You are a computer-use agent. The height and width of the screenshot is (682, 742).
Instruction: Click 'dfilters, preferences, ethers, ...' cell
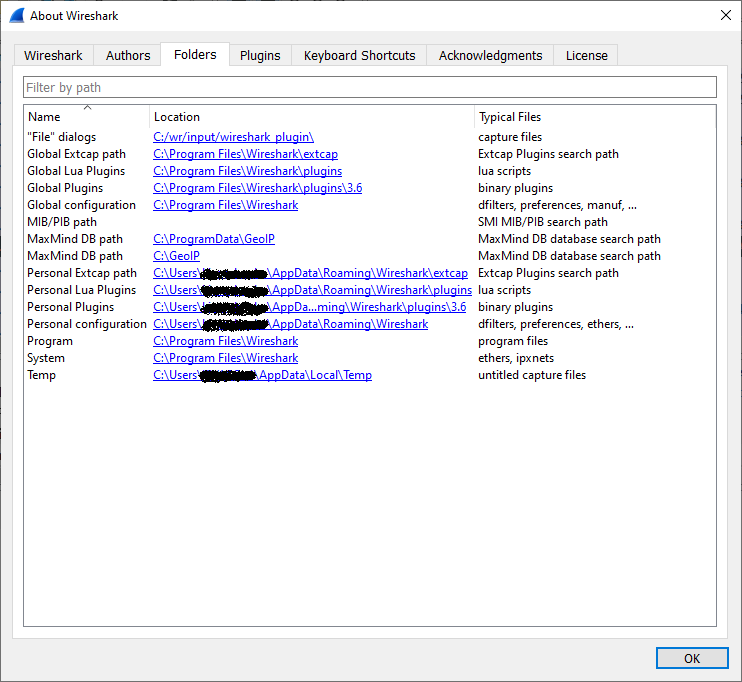point(556,324)
